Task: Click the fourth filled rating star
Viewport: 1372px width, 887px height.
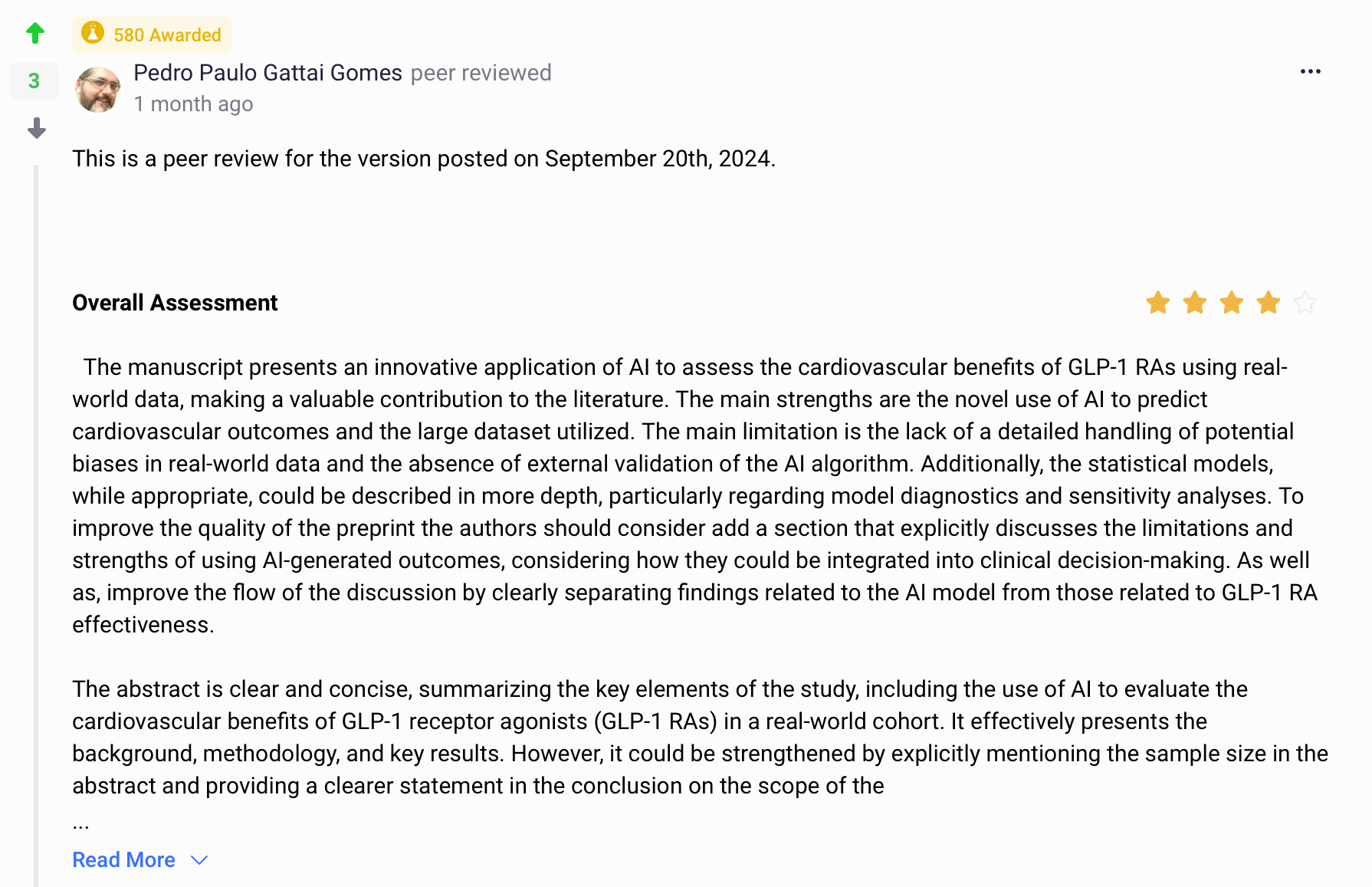Action: click(x=1268, y=303)
